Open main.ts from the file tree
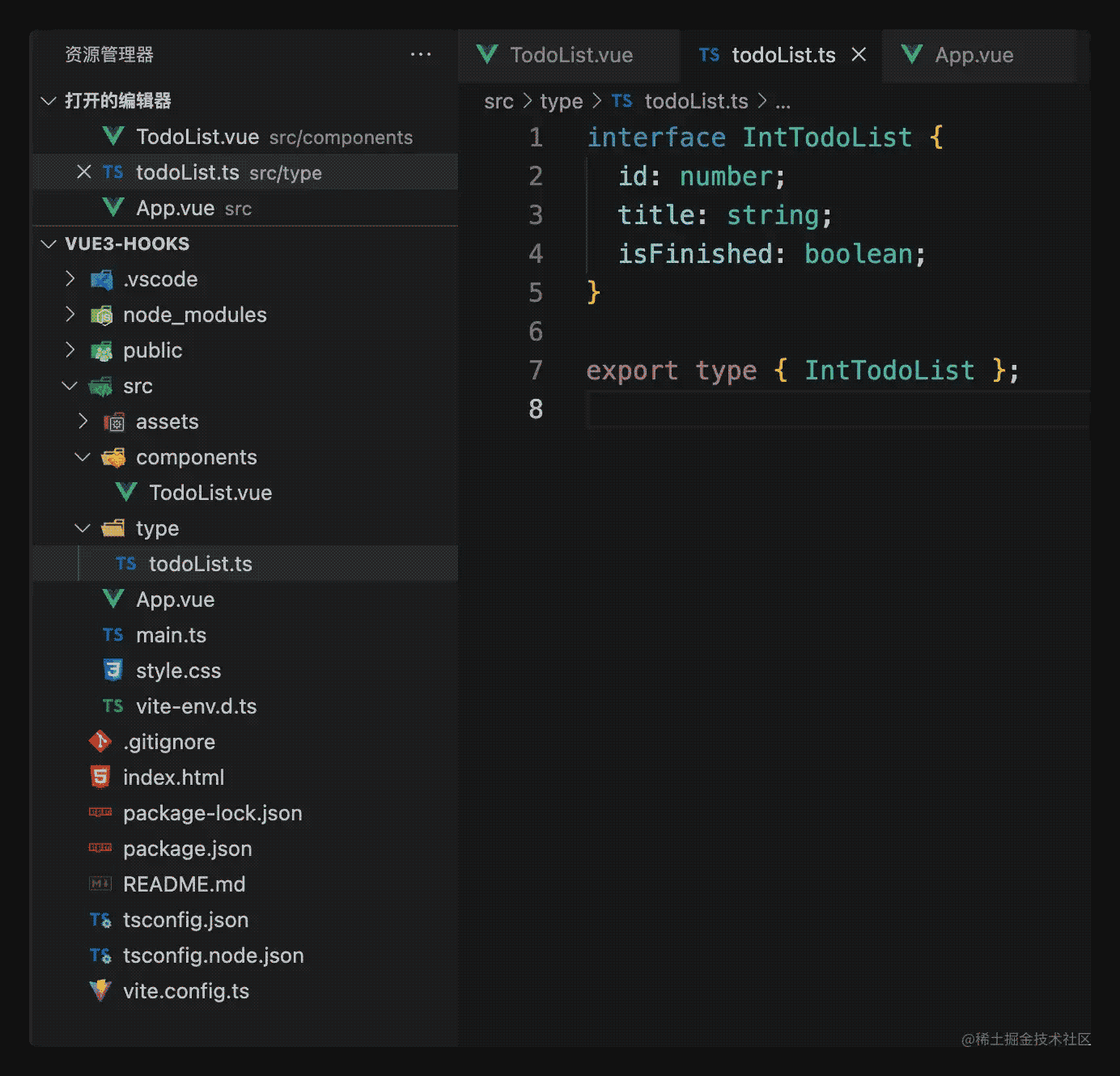Viewport: 1120px width, 1076px height. pos(171,635)
